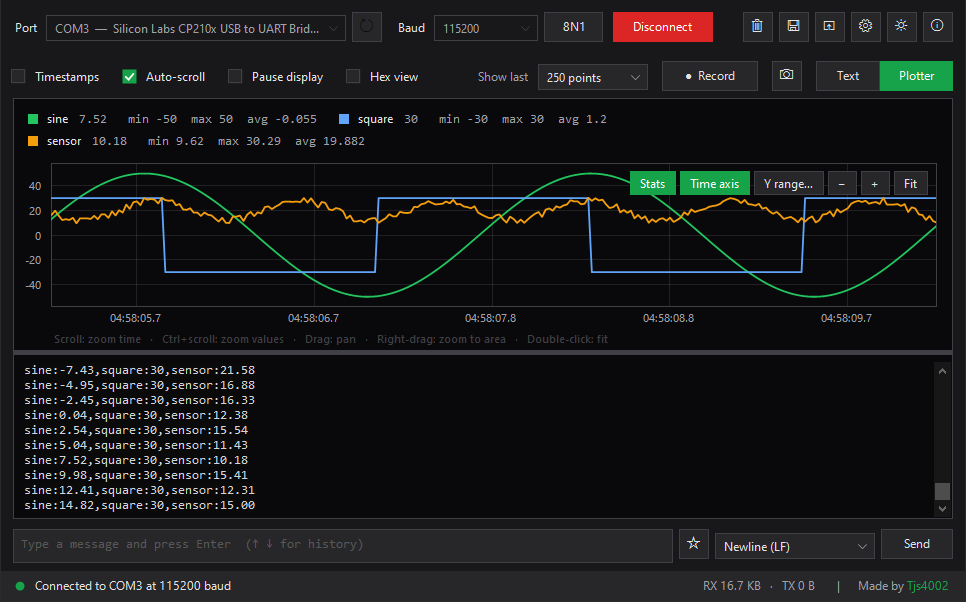Click the export window icon

click(829, 26)
